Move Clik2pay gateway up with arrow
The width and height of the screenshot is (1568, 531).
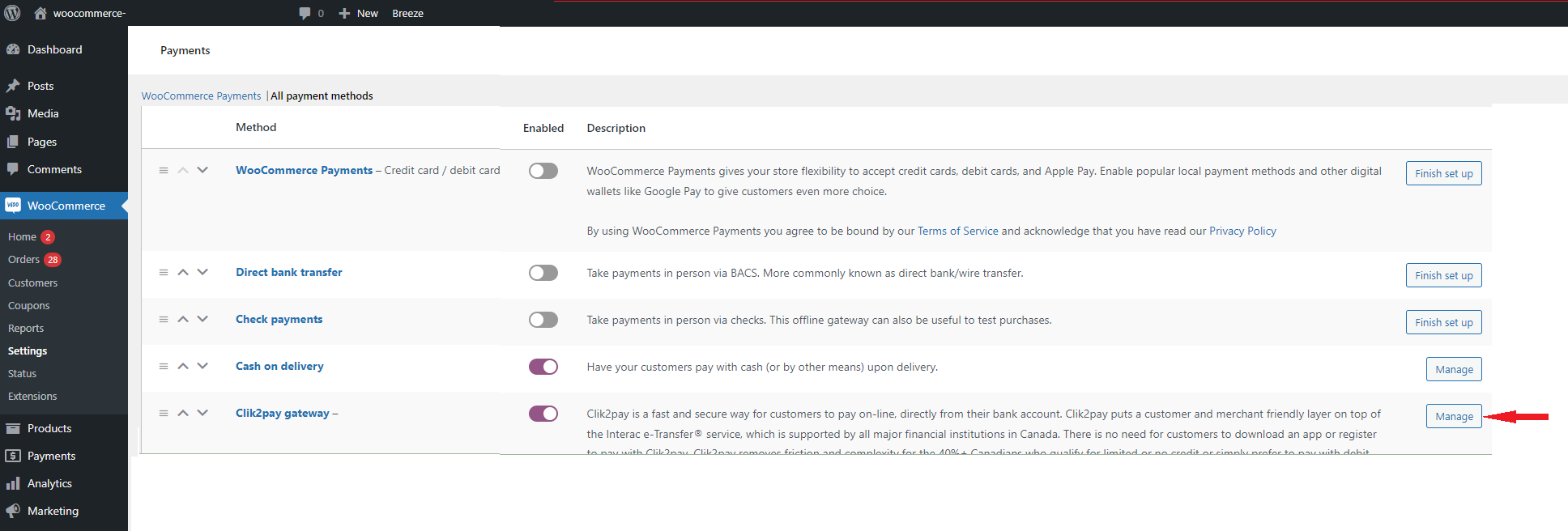point(183,413)
